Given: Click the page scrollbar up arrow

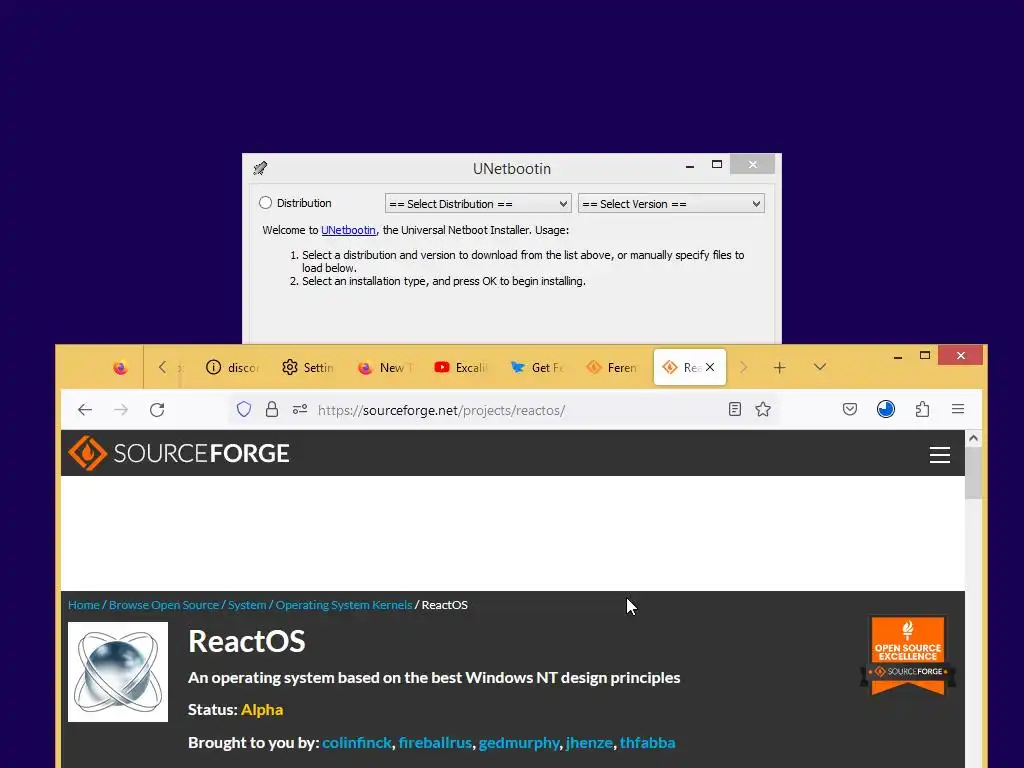Looking at the screenshot, I should 973,438.
